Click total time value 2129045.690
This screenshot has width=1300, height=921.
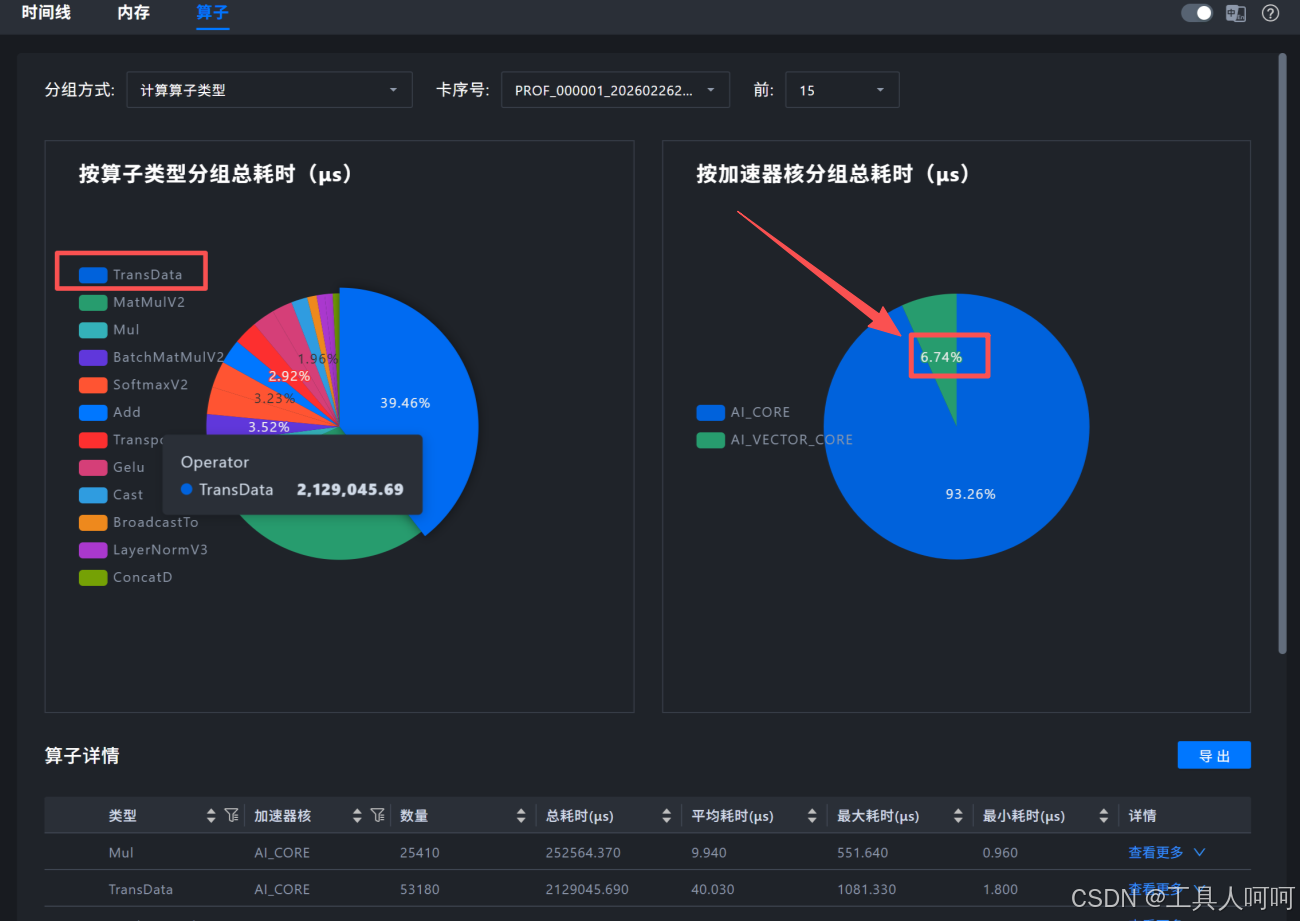[x=587, y=889]
